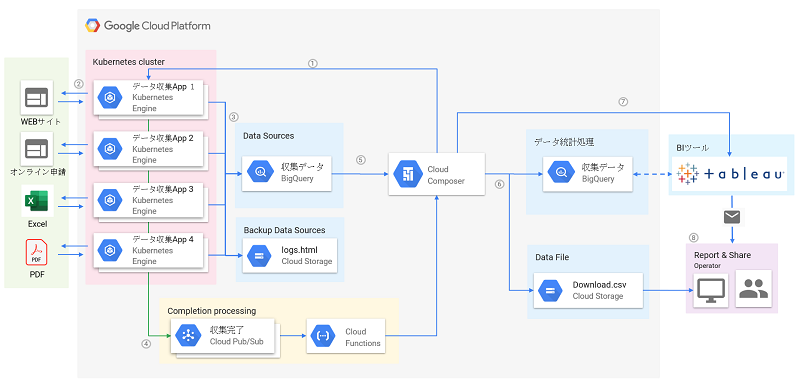Click the Cloud Composer hexagon icon

click(x=408, y=175)
